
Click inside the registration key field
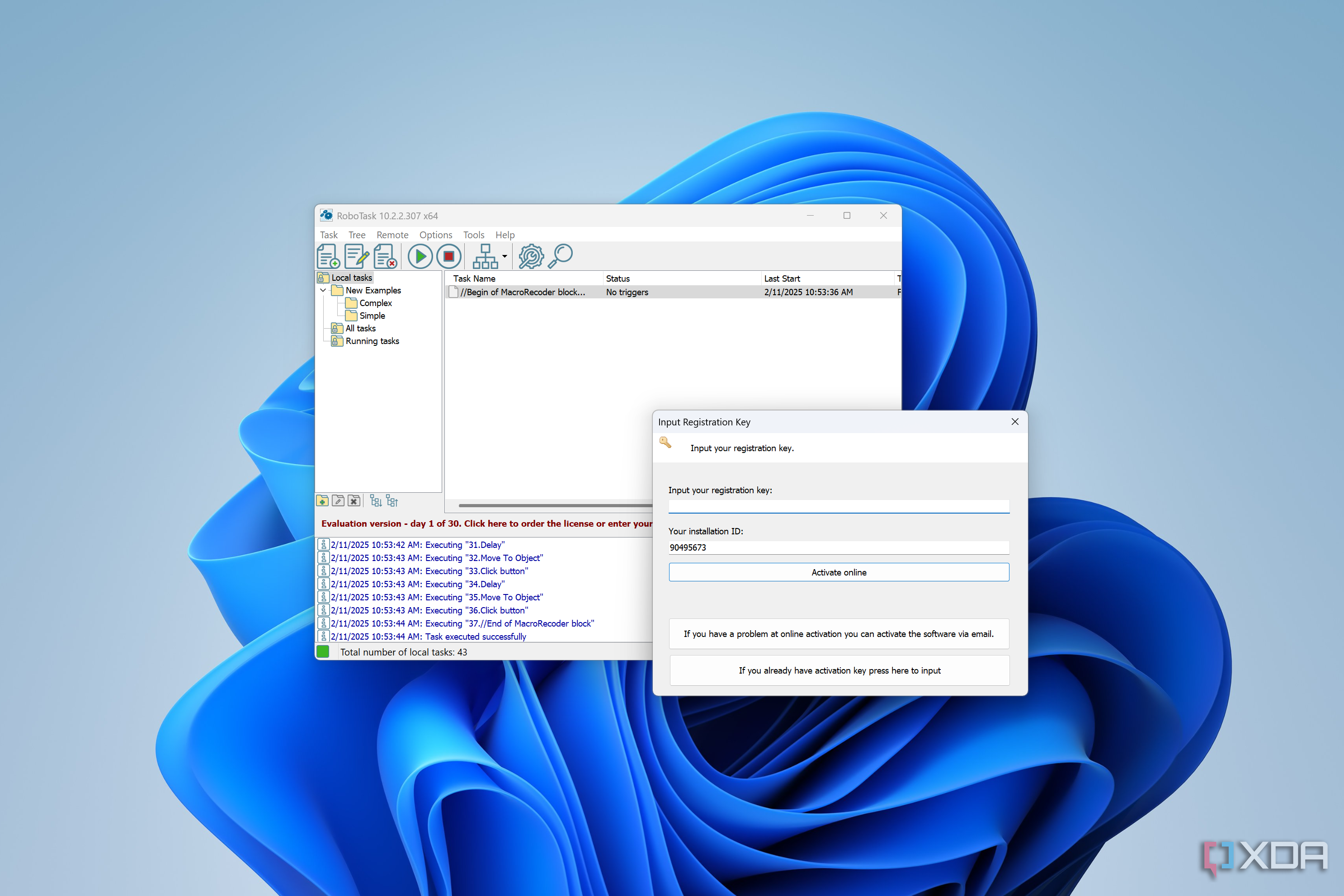[x=838, y=506]
